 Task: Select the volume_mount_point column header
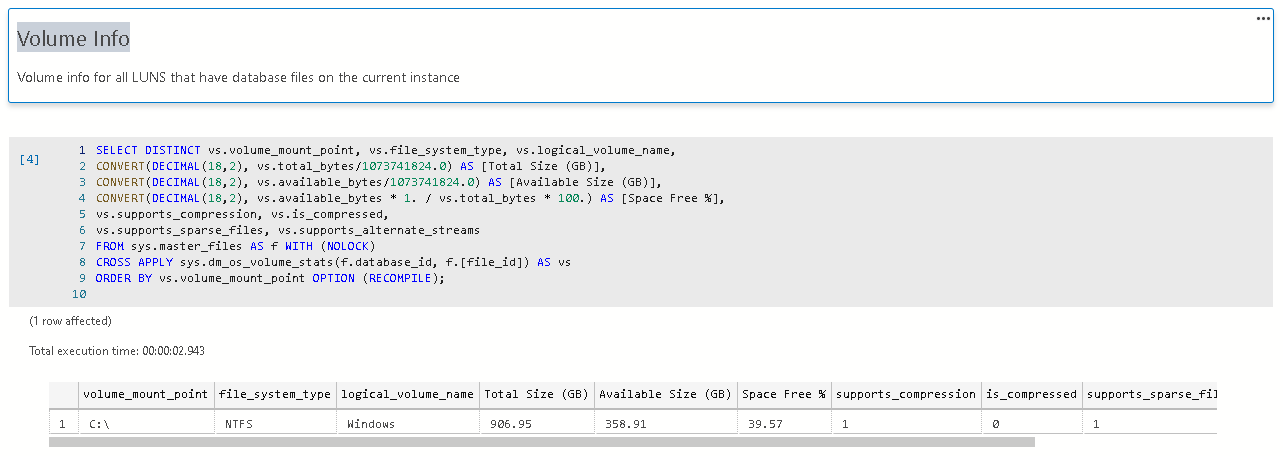coord(145,394)
